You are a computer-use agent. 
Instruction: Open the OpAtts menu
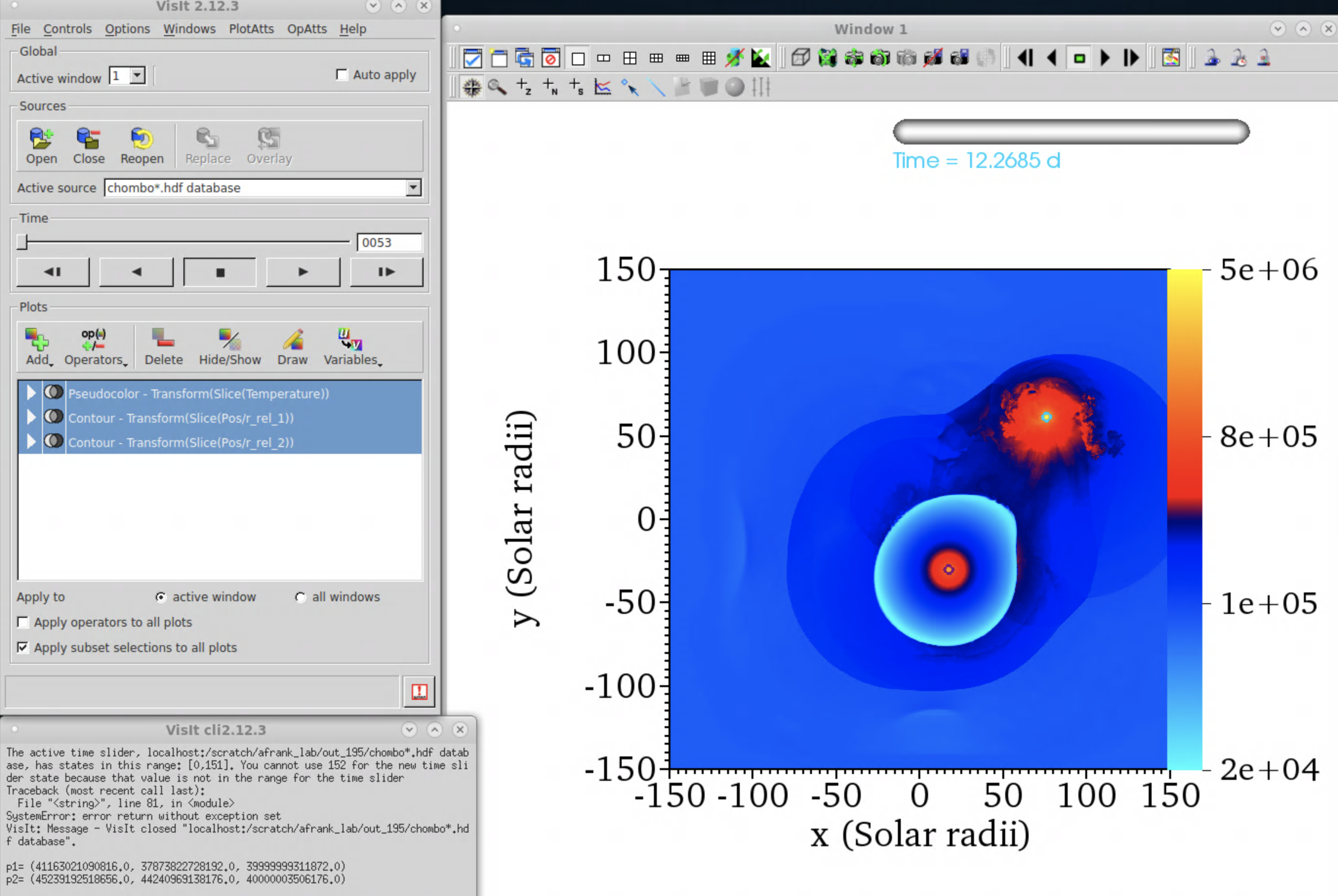307,29
